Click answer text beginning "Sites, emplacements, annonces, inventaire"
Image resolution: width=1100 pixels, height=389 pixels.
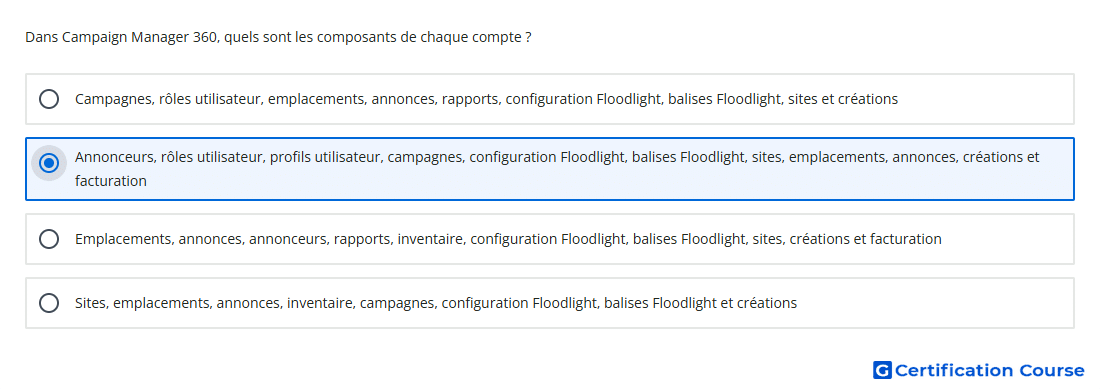[x=436, y=303]
